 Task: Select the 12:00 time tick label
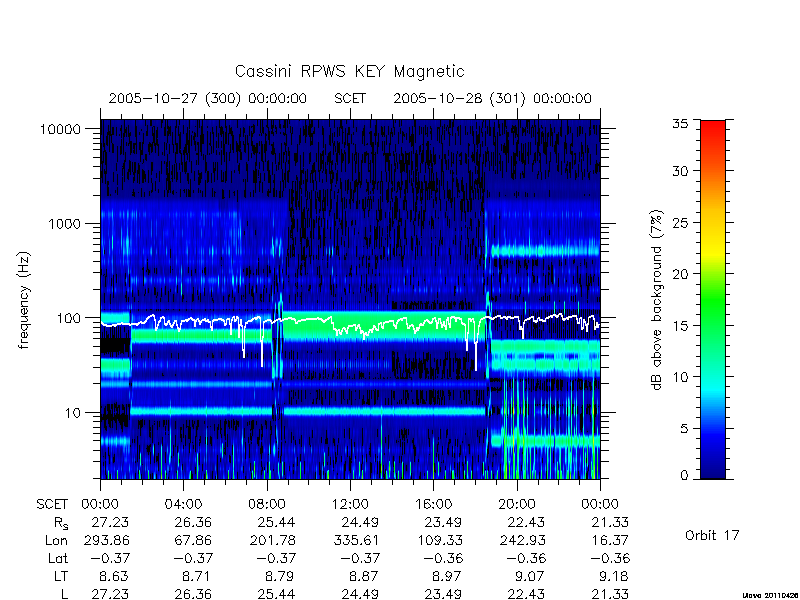point(350,505)
